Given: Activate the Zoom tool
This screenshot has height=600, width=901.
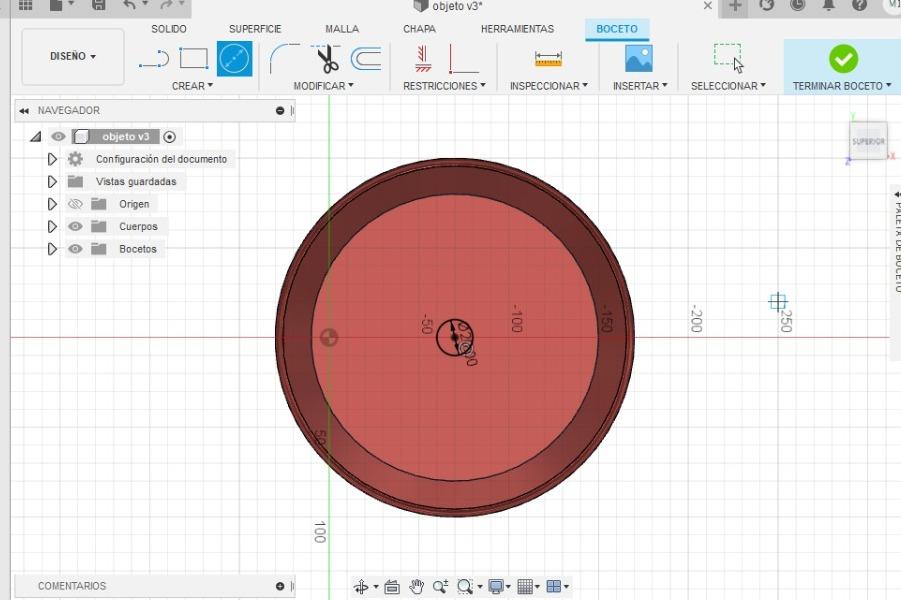Looking at the screenshot, I should (x=440, y=586).
